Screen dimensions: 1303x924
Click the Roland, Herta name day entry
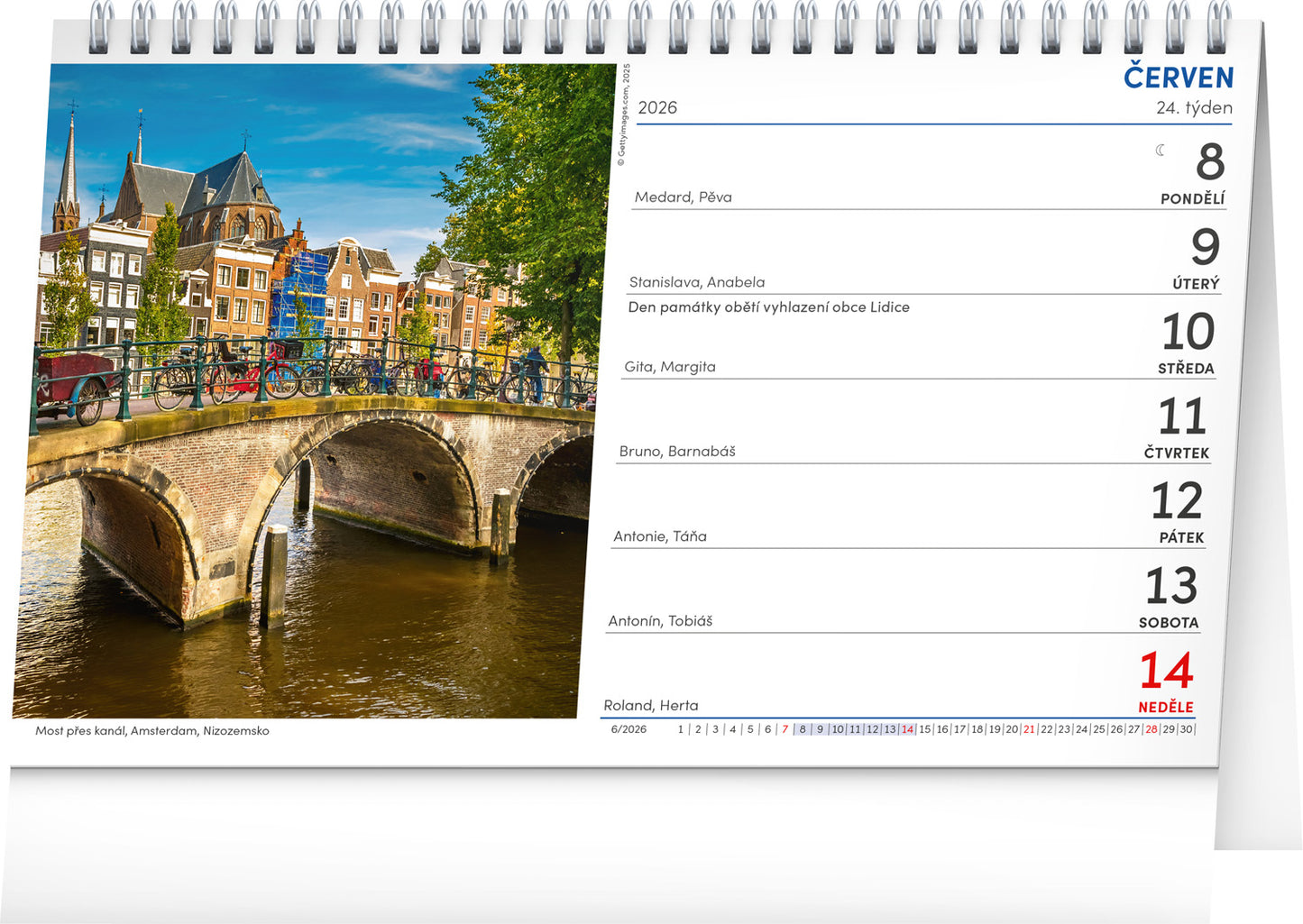[650, 706]
